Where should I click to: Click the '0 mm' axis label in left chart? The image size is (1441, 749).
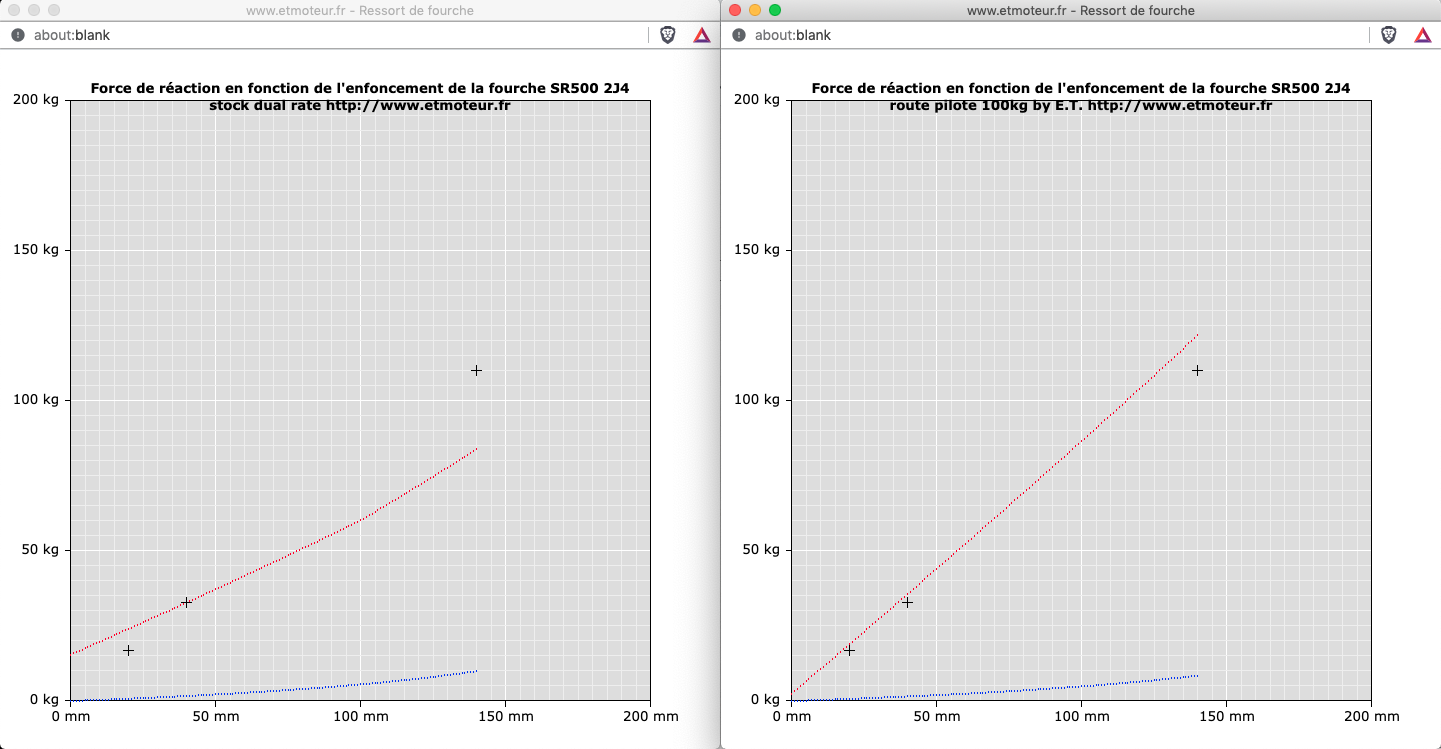(x=70, y=717)
